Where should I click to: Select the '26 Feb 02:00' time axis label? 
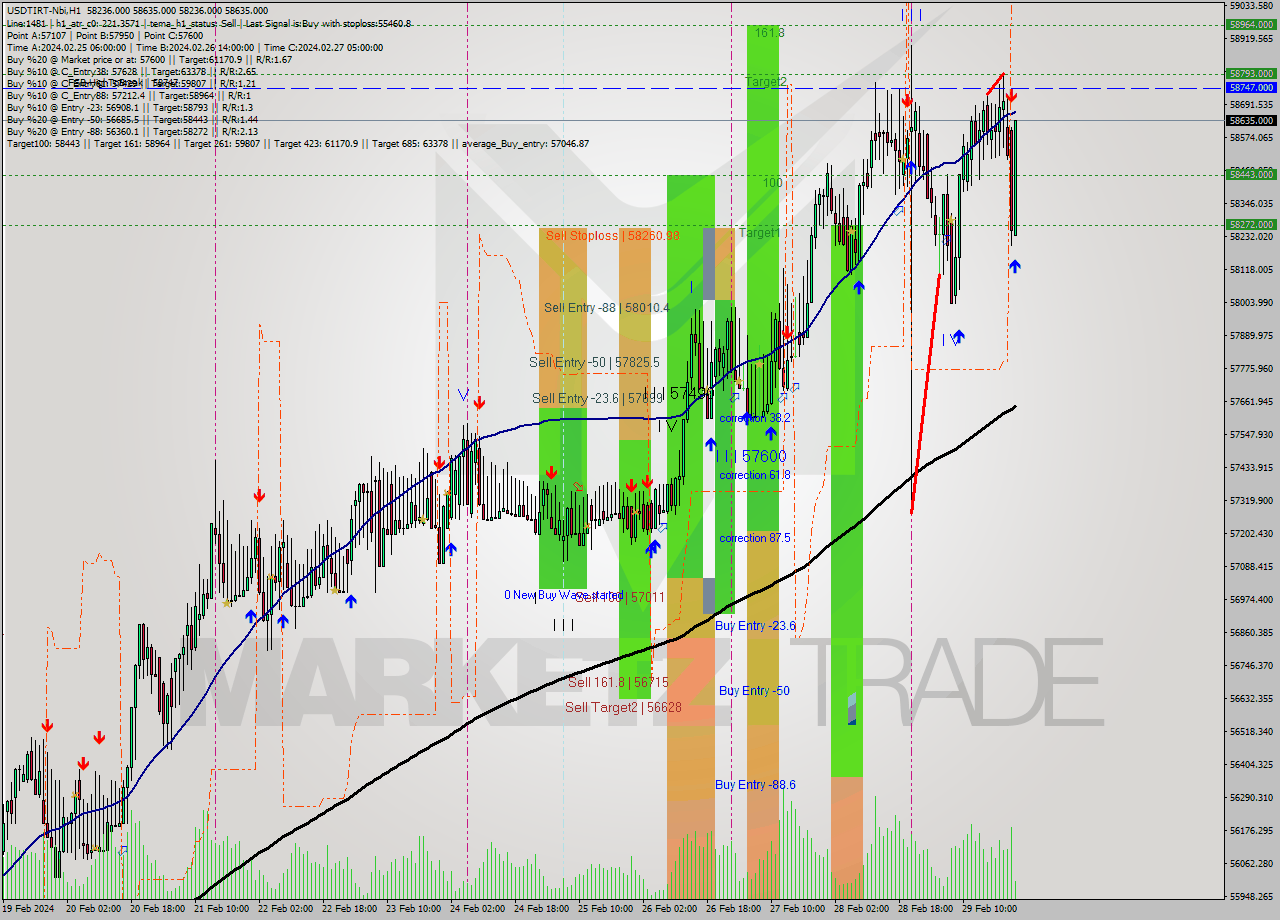pos(669,908)
